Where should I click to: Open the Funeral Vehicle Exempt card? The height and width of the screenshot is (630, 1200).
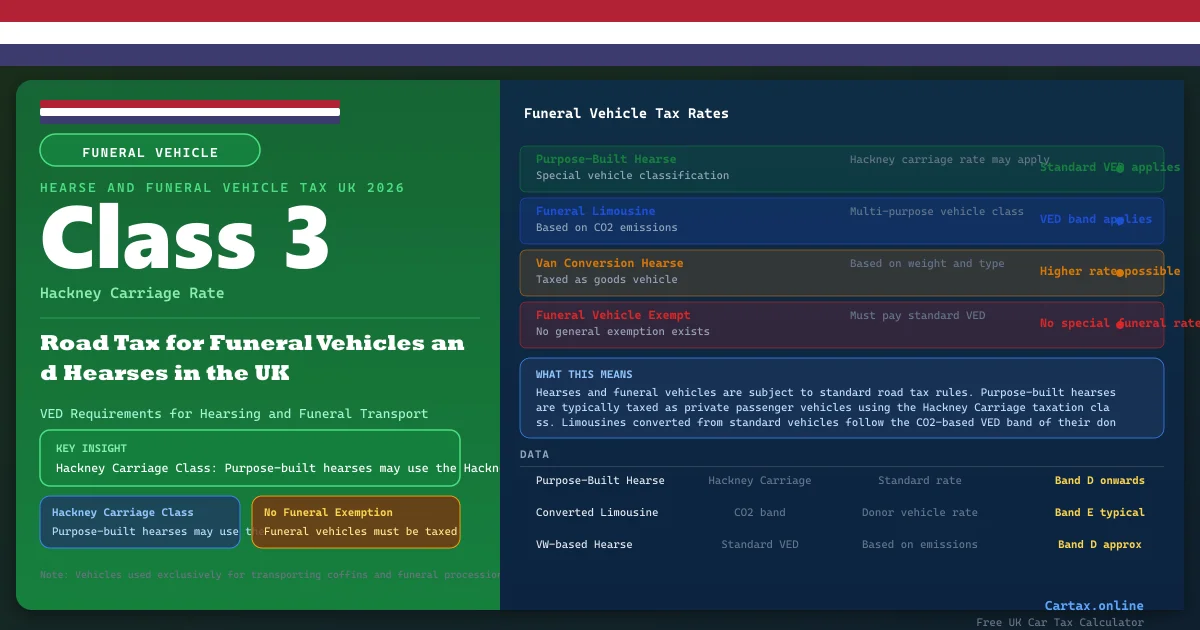point(780,324)
